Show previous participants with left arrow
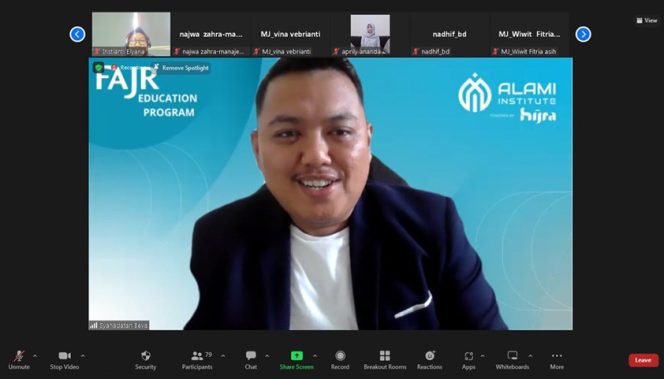Viewport: 664px width, 379px height. pos(77,34)
